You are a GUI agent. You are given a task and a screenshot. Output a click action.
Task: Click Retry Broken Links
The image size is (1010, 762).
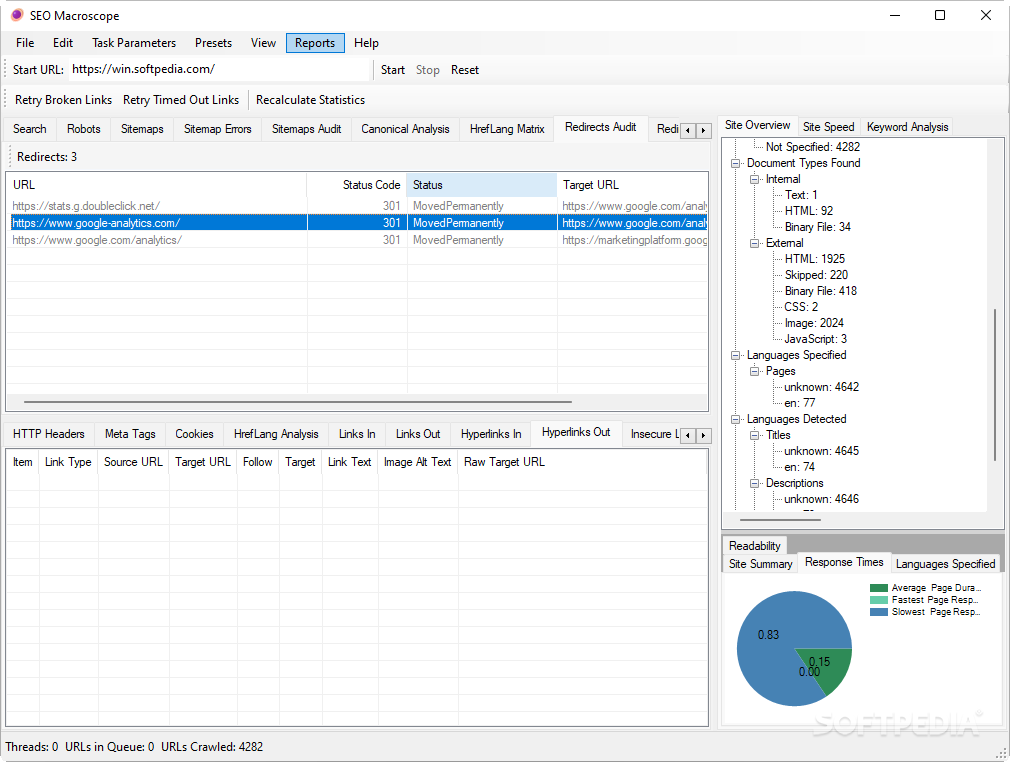point(63,100)
